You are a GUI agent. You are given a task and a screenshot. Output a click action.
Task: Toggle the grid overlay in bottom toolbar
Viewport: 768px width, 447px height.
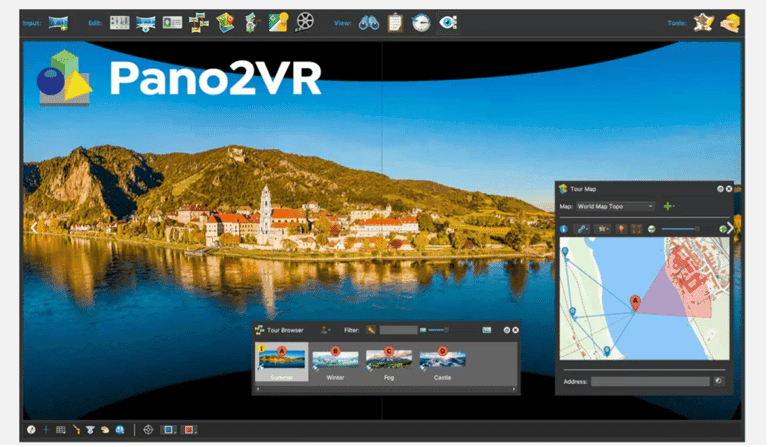point(61,430)
